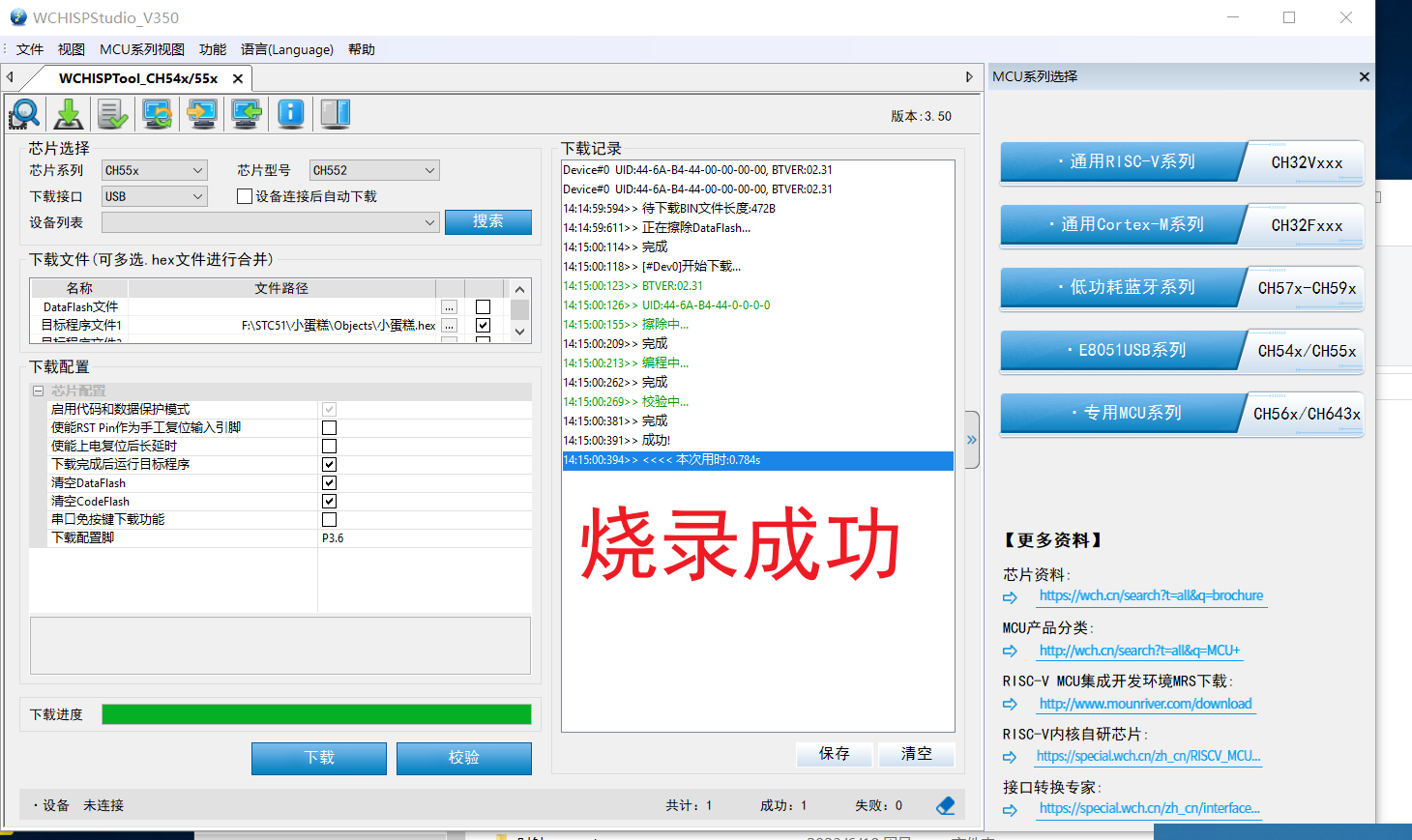Expand the 下载接口 USB dropdown

pyautogui.click(x=155, y=196)
